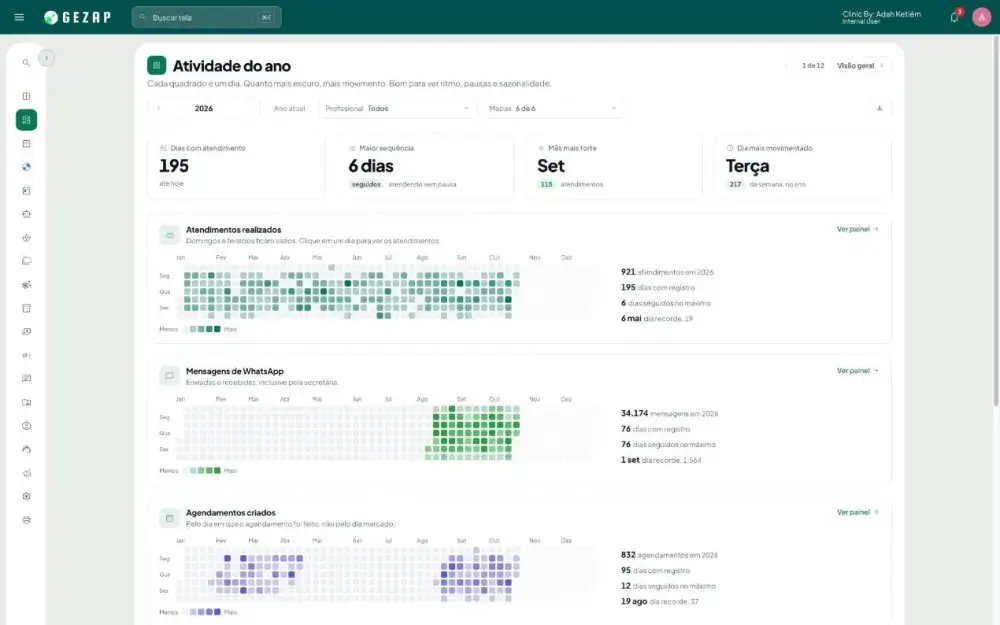
Task: Open the settings gear icon in sidebar
Action: click(26, 496)
